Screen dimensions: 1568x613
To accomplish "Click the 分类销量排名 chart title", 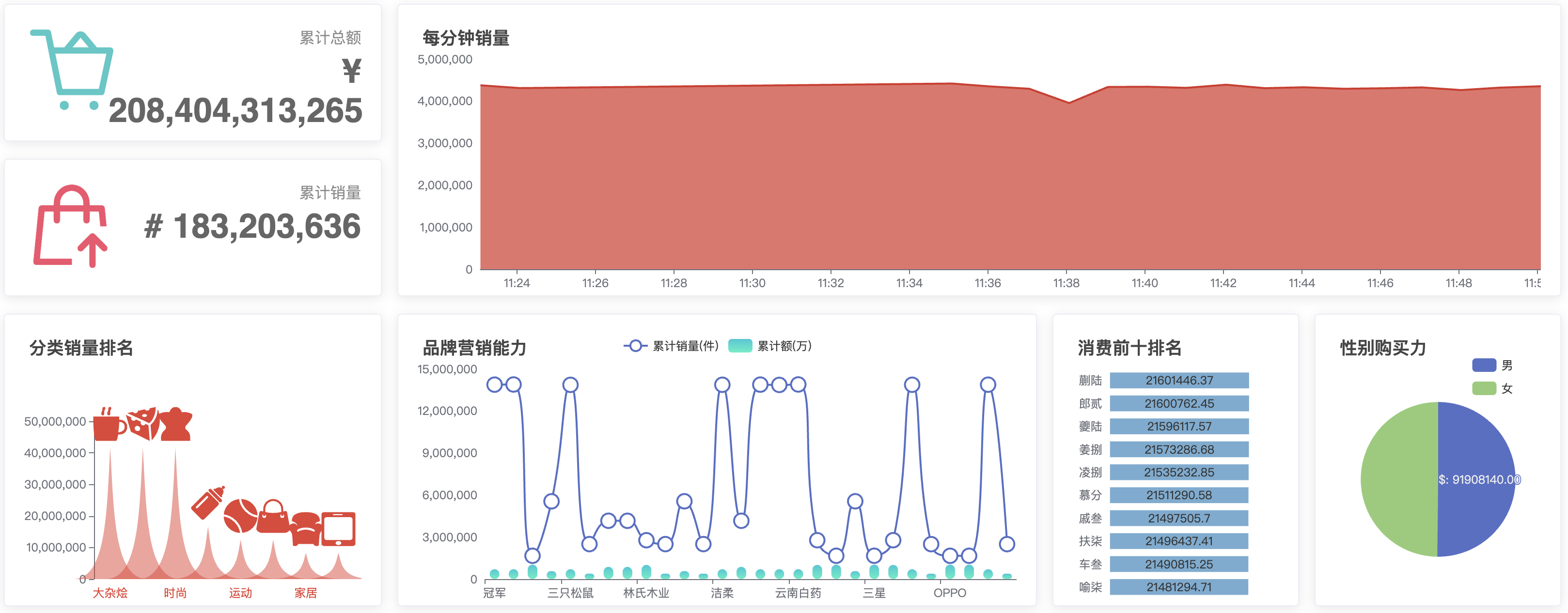I will click(81, 348).
